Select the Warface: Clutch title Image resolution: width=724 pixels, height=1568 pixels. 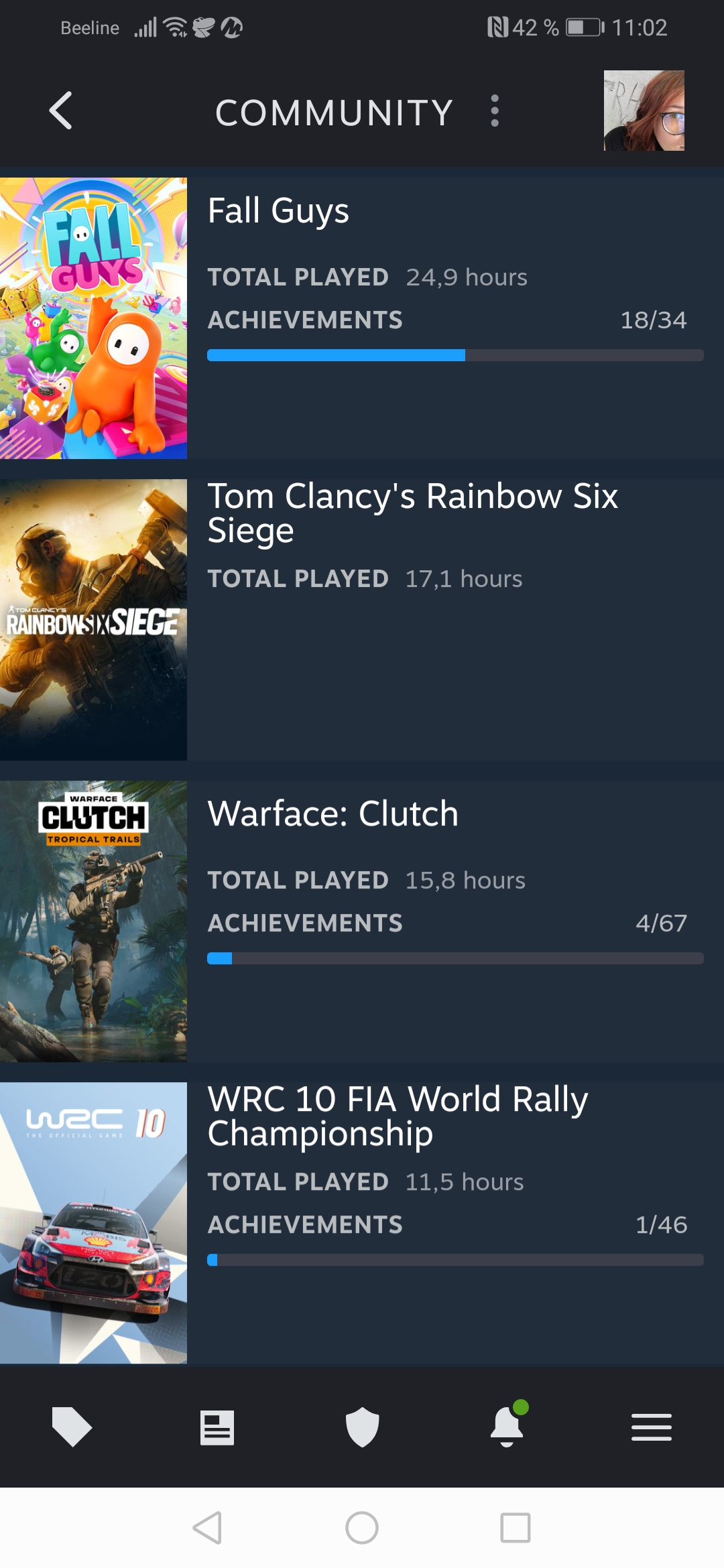click(333, 813)
